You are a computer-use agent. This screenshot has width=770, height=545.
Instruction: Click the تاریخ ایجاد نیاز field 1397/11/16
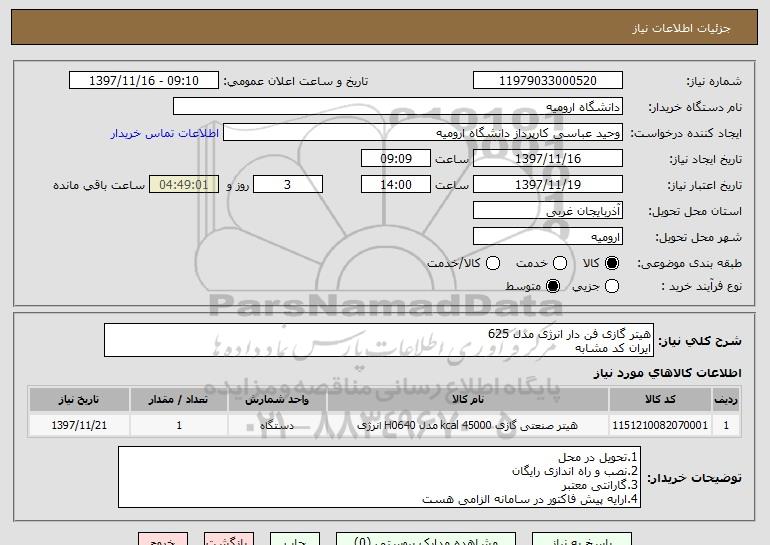coord(548,159)
